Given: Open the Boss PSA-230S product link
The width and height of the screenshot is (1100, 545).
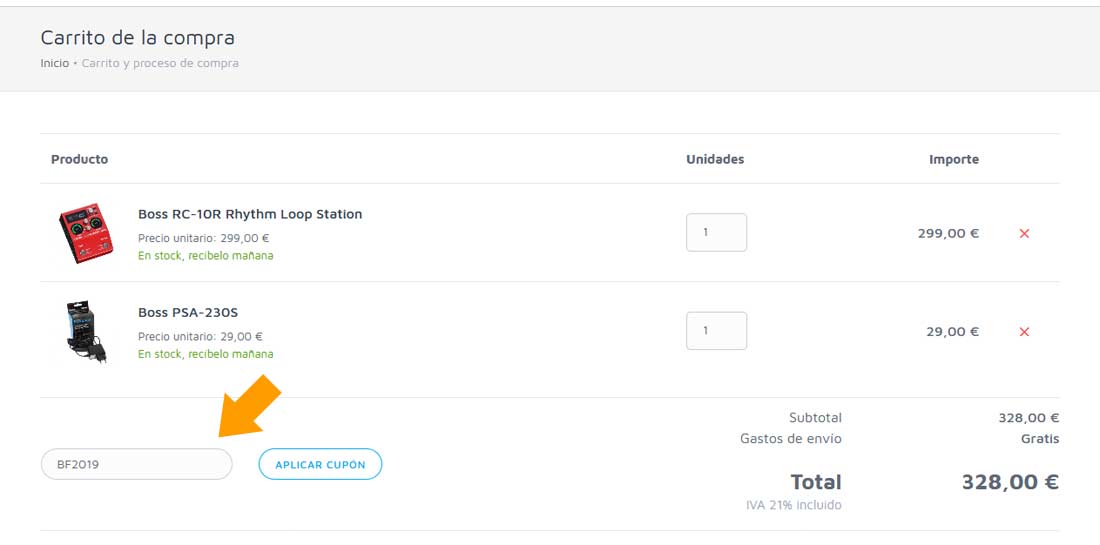Looking at the screenshot, I should point(188,312).
